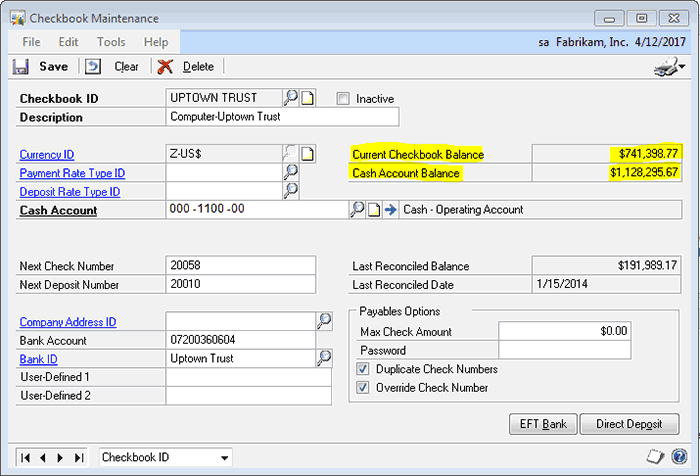The height and width of the screenshot is (476, 700).
Task: Go to next record arrow
Action: point(60,458)
